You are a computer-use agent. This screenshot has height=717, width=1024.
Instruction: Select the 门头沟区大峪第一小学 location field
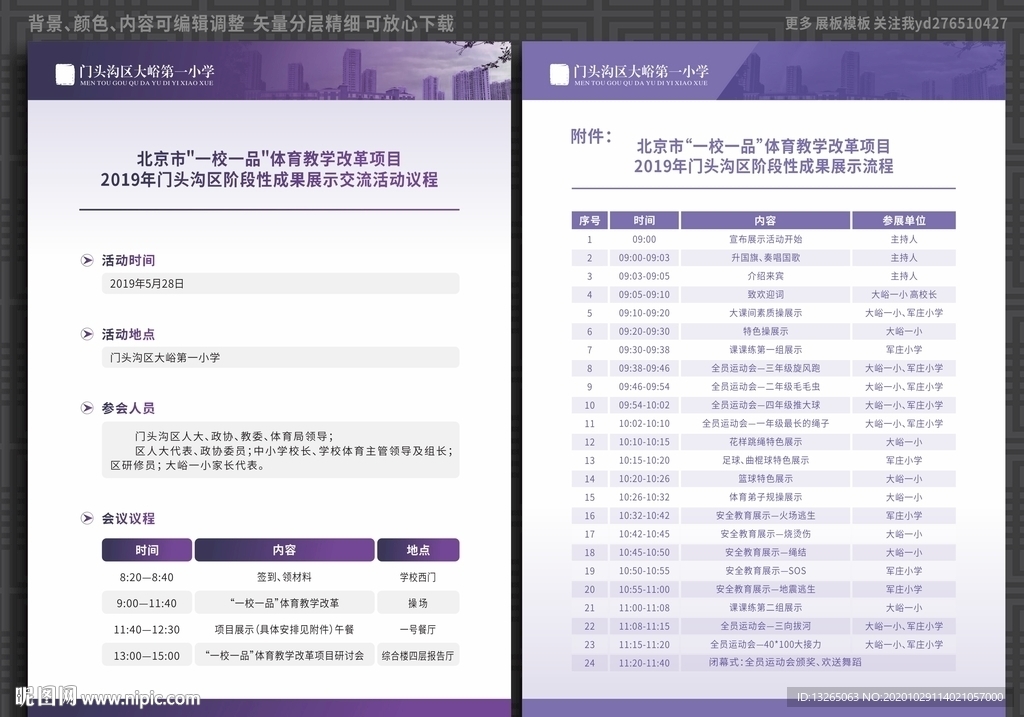280,357
